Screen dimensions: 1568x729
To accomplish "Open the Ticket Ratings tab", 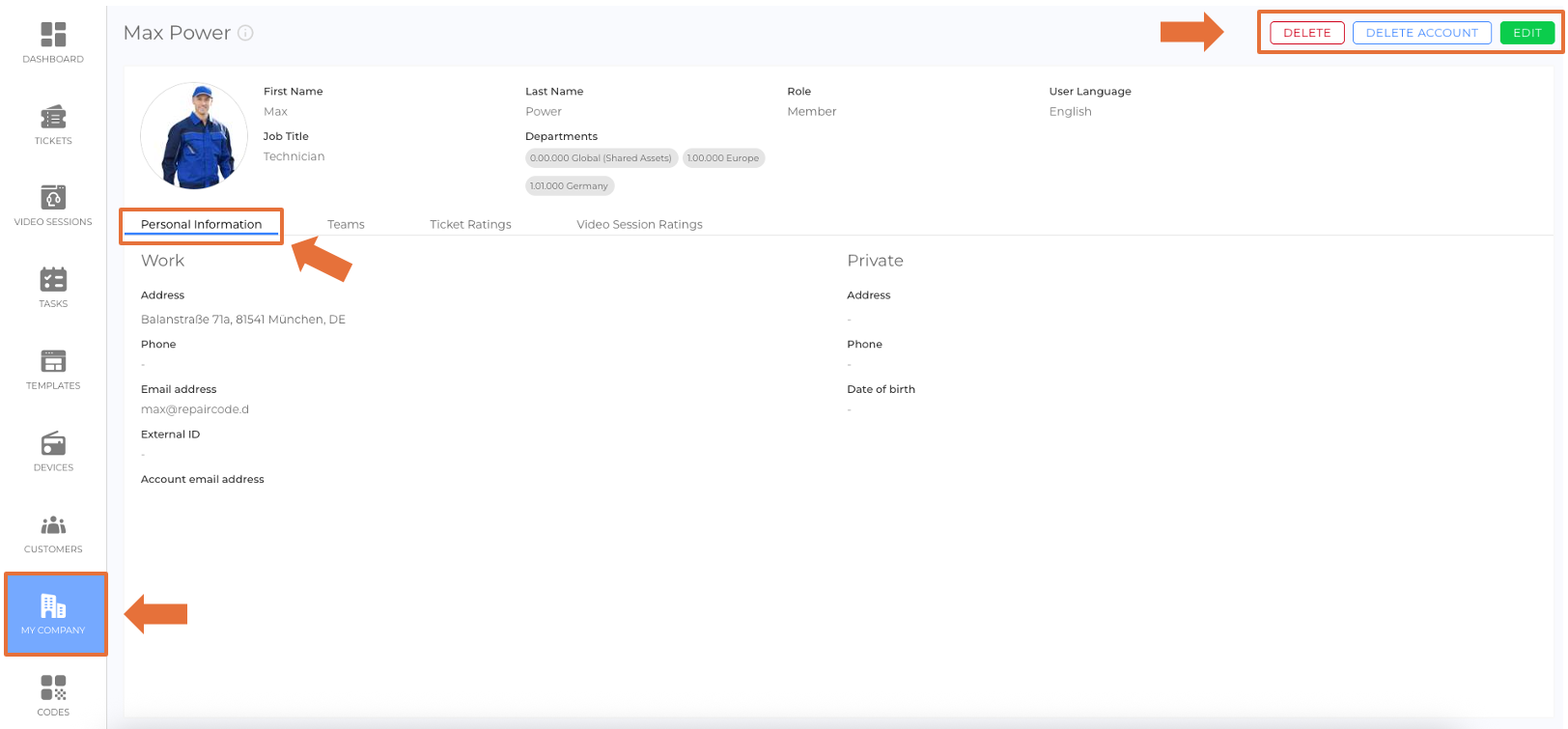I will click(470, 224).
